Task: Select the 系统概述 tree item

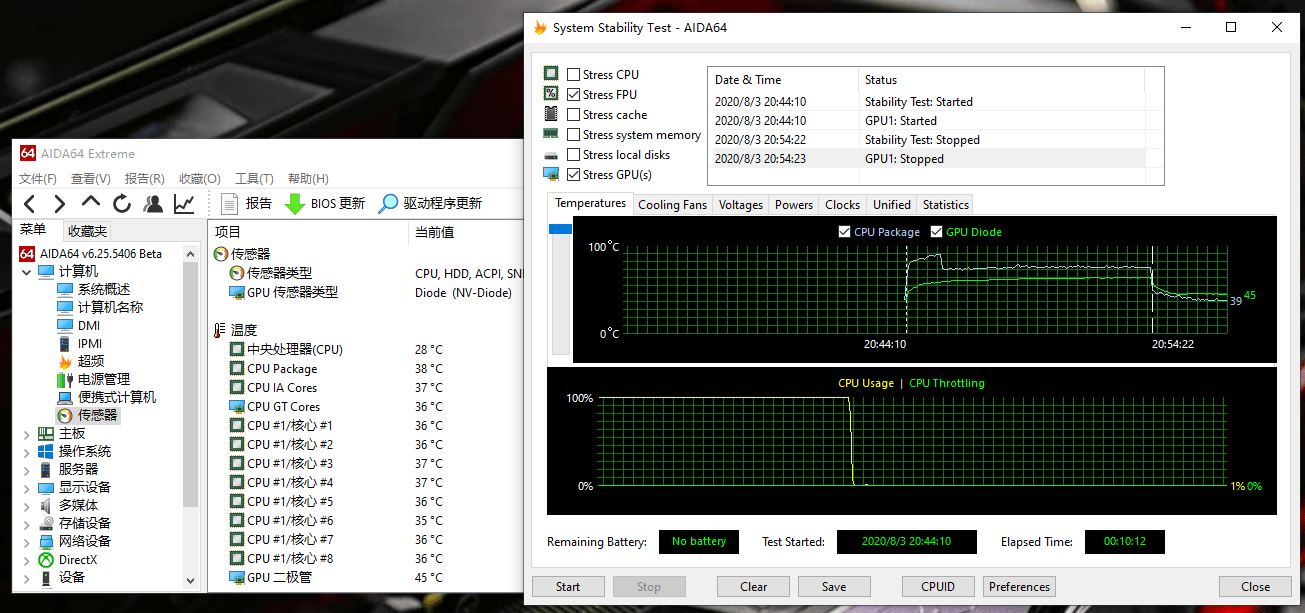Action: tap(104, 289)
